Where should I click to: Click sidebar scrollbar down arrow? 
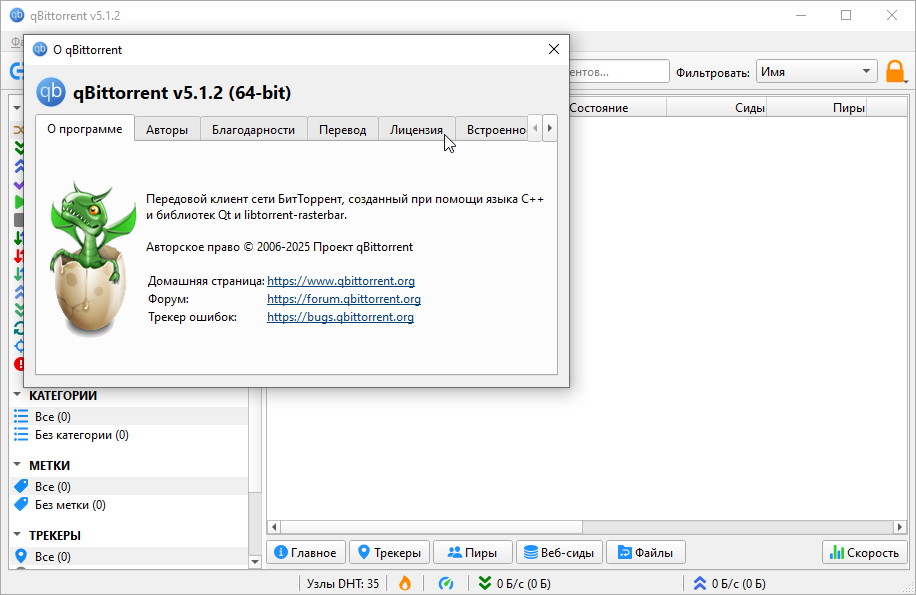click(x=255, y=562)
